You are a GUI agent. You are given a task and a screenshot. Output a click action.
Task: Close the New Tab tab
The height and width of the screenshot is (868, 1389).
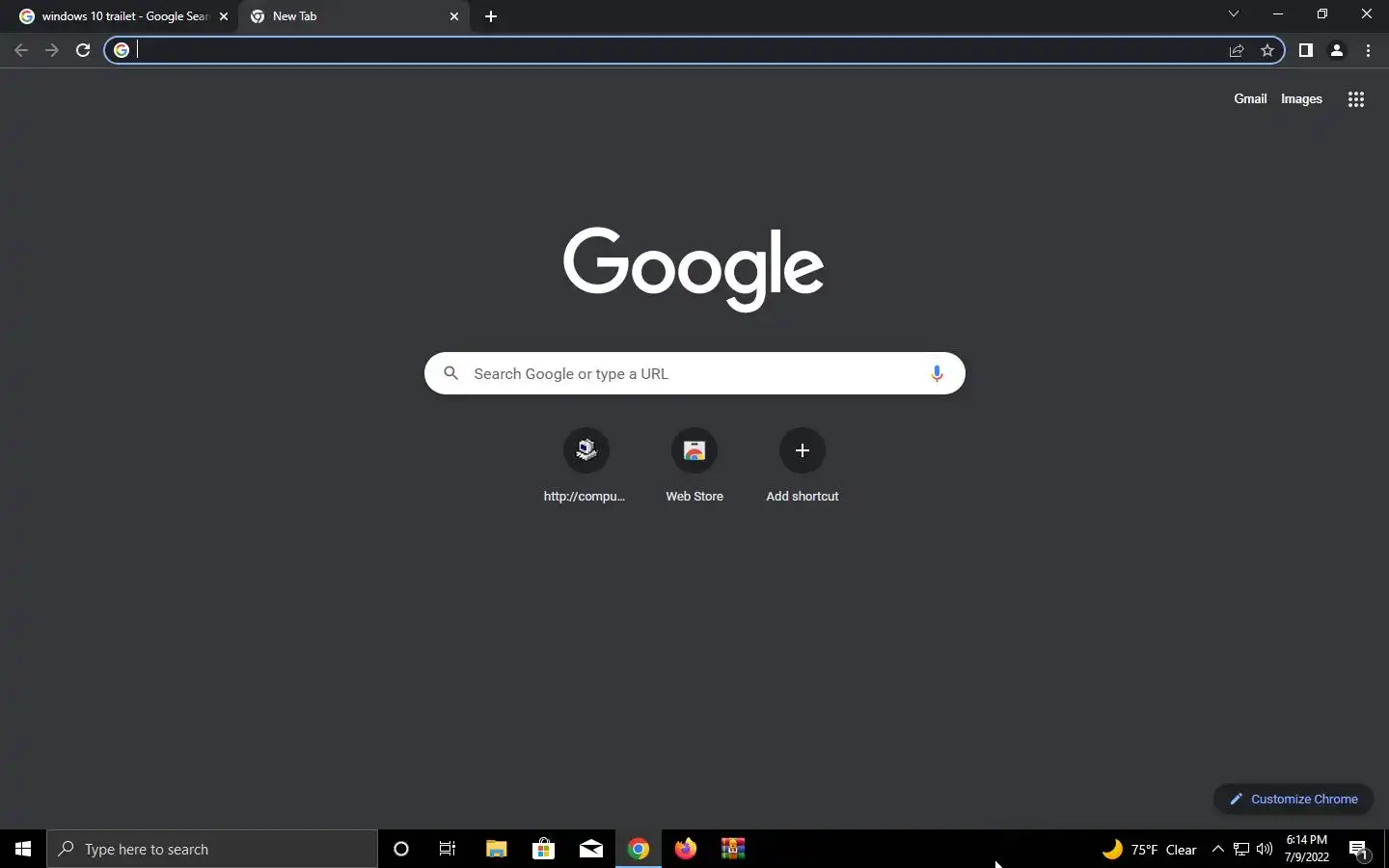pyautogui.click(x=454, y=16)
